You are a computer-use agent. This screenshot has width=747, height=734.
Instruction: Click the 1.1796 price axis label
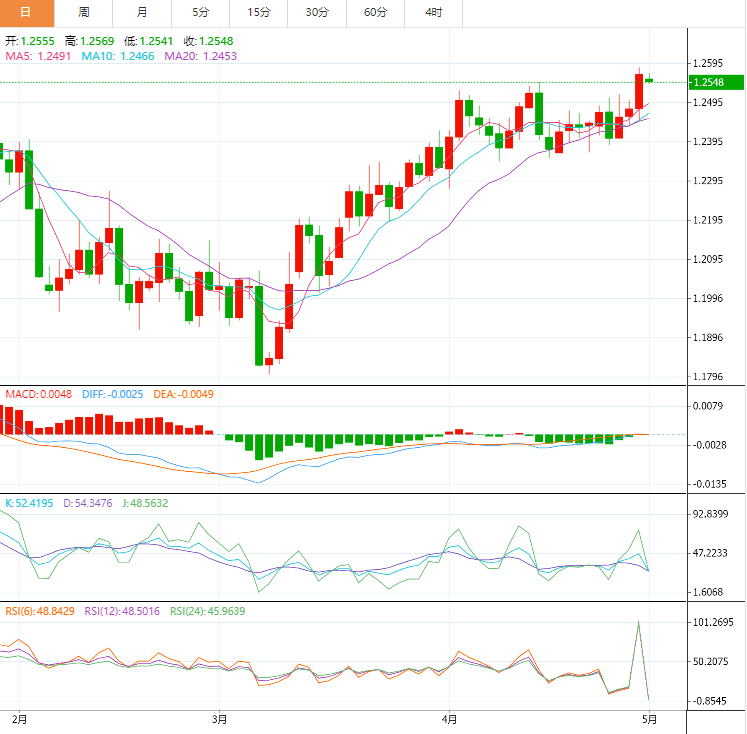tap(707, 376)
